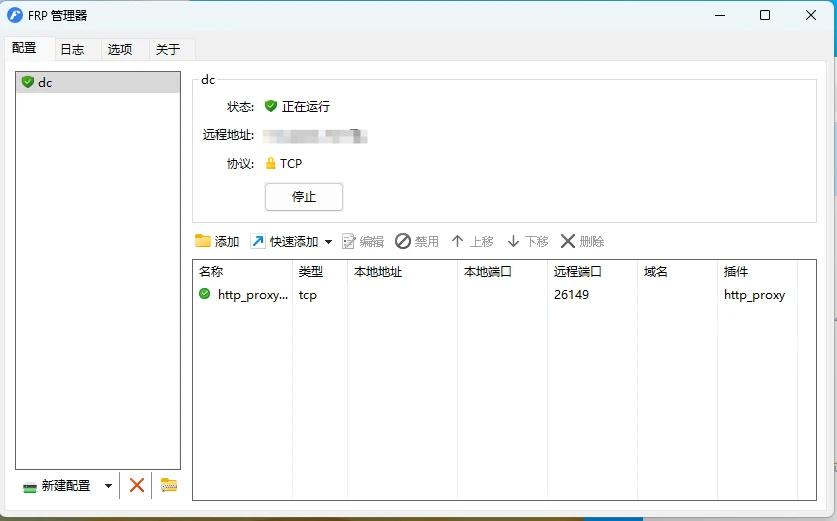This screenshot has height=521, width=837.
Task: Expand the 快速添加 dropdown arrow
Action: [328, 242]
